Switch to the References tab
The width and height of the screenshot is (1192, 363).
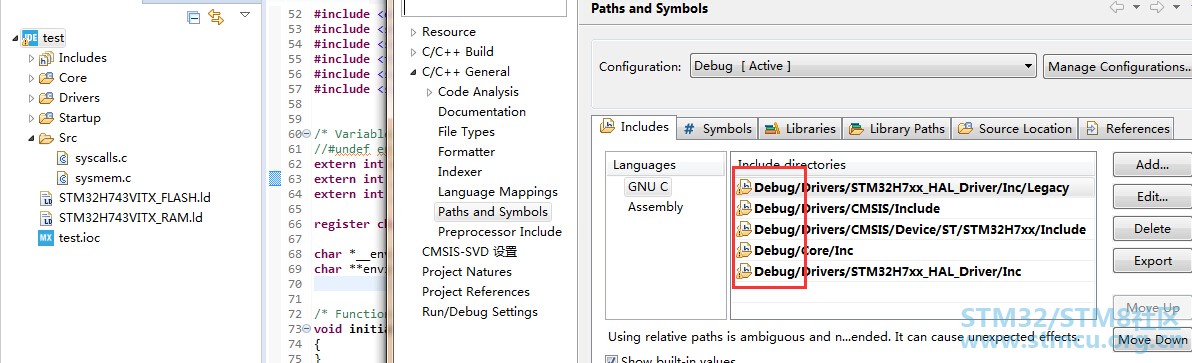(x=1128, y=128)
